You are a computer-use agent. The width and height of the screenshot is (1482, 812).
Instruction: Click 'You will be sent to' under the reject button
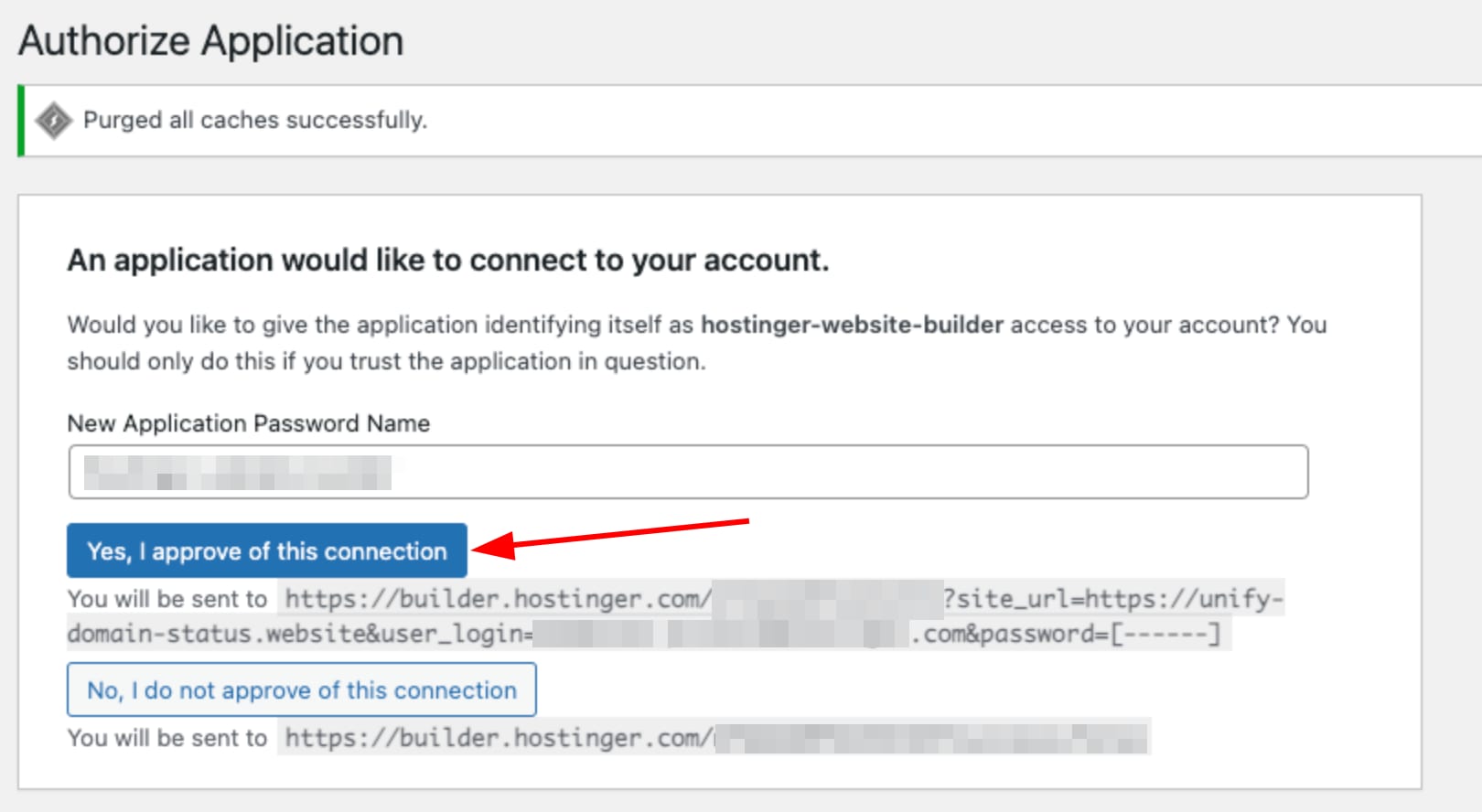167,738
